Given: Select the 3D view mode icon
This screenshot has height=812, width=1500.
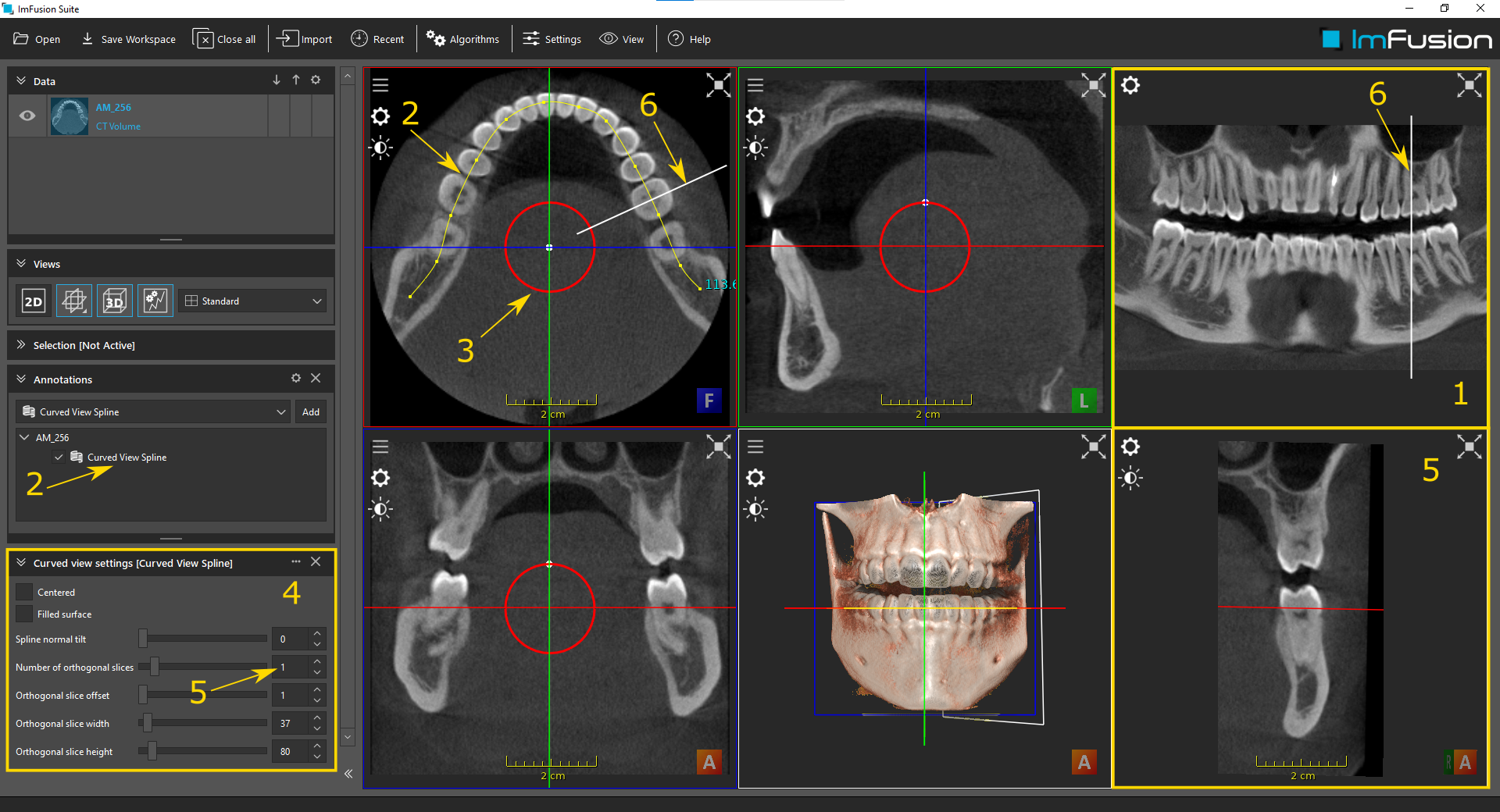Looking at the screenshot, I should pos(115,301).
